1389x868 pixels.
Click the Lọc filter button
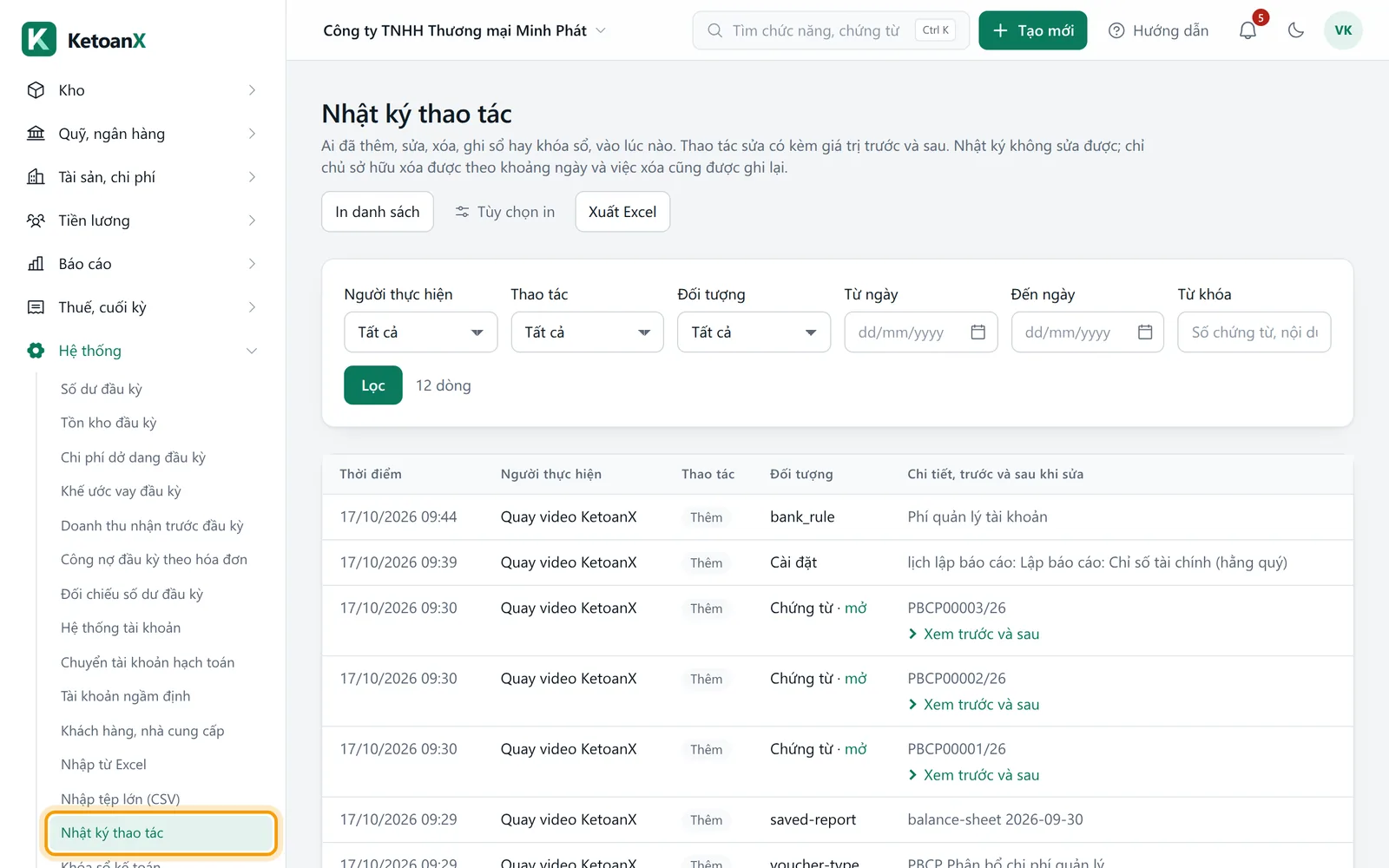click(373, 385)
